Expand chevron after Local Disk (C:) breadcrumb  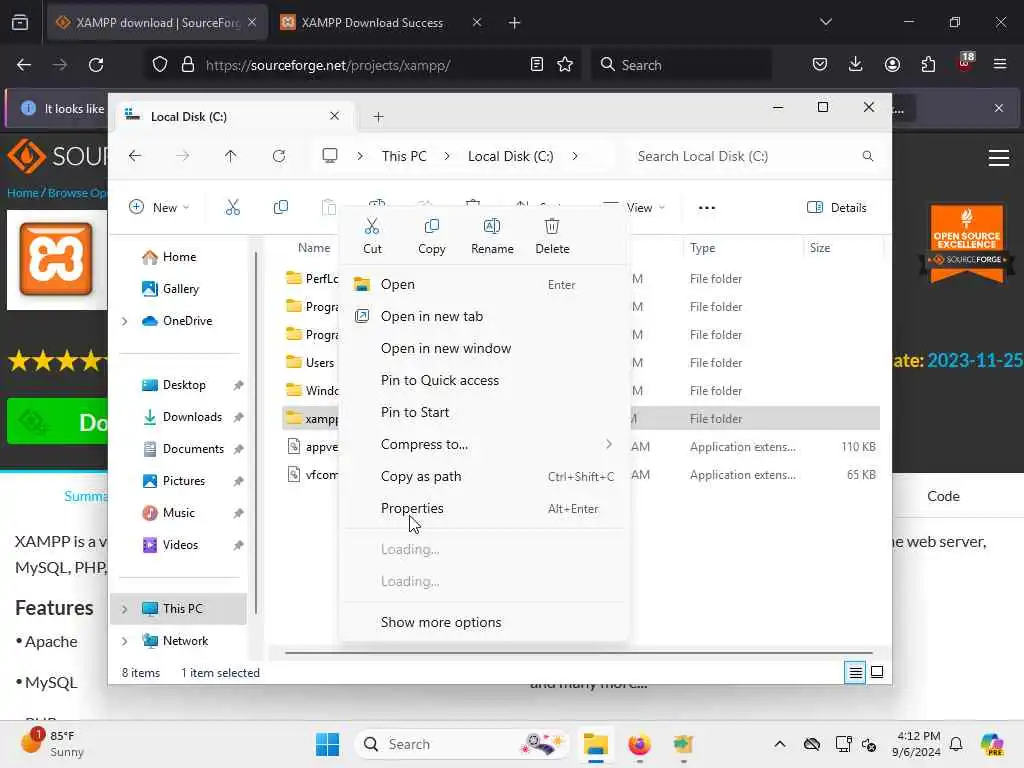pos(575,156)
